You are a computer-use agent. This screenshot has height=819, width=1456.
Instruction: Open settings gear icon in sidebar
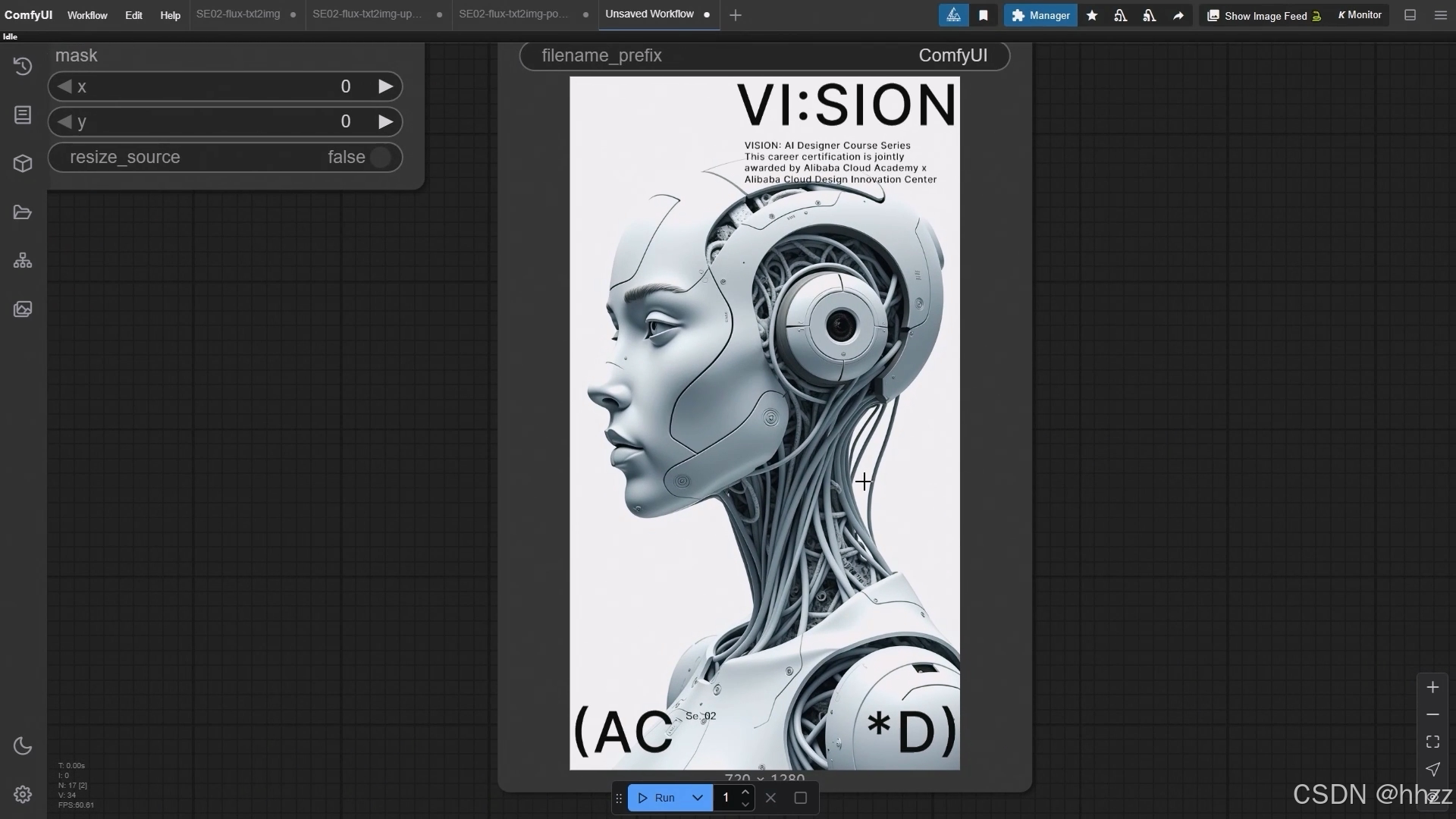tap(23, 794)
